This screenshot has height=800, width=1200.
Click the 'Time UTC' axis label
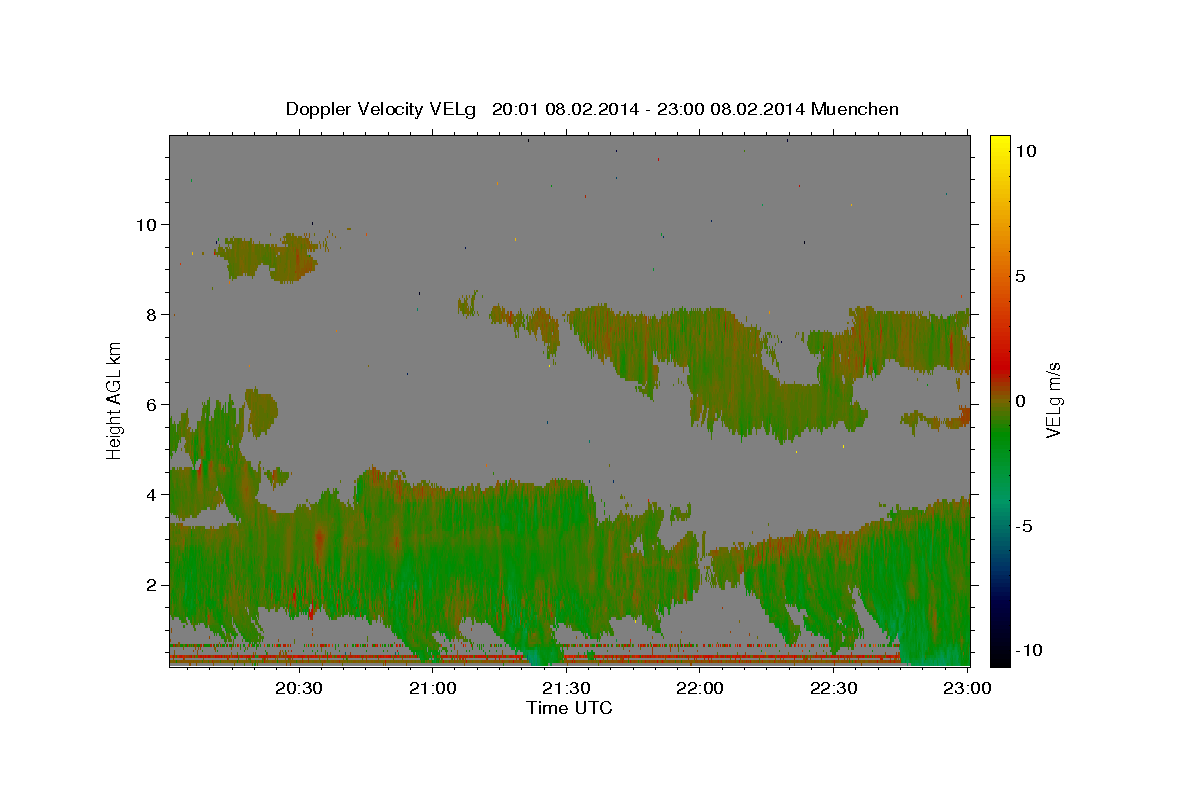pyautogui.click(x=569, y=708)
